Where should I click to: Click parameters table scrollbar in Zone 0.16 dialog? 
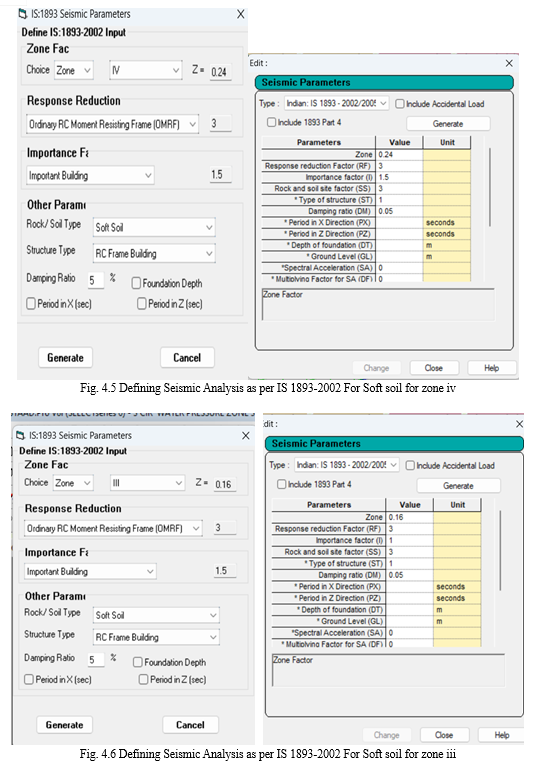pos(500,550)
